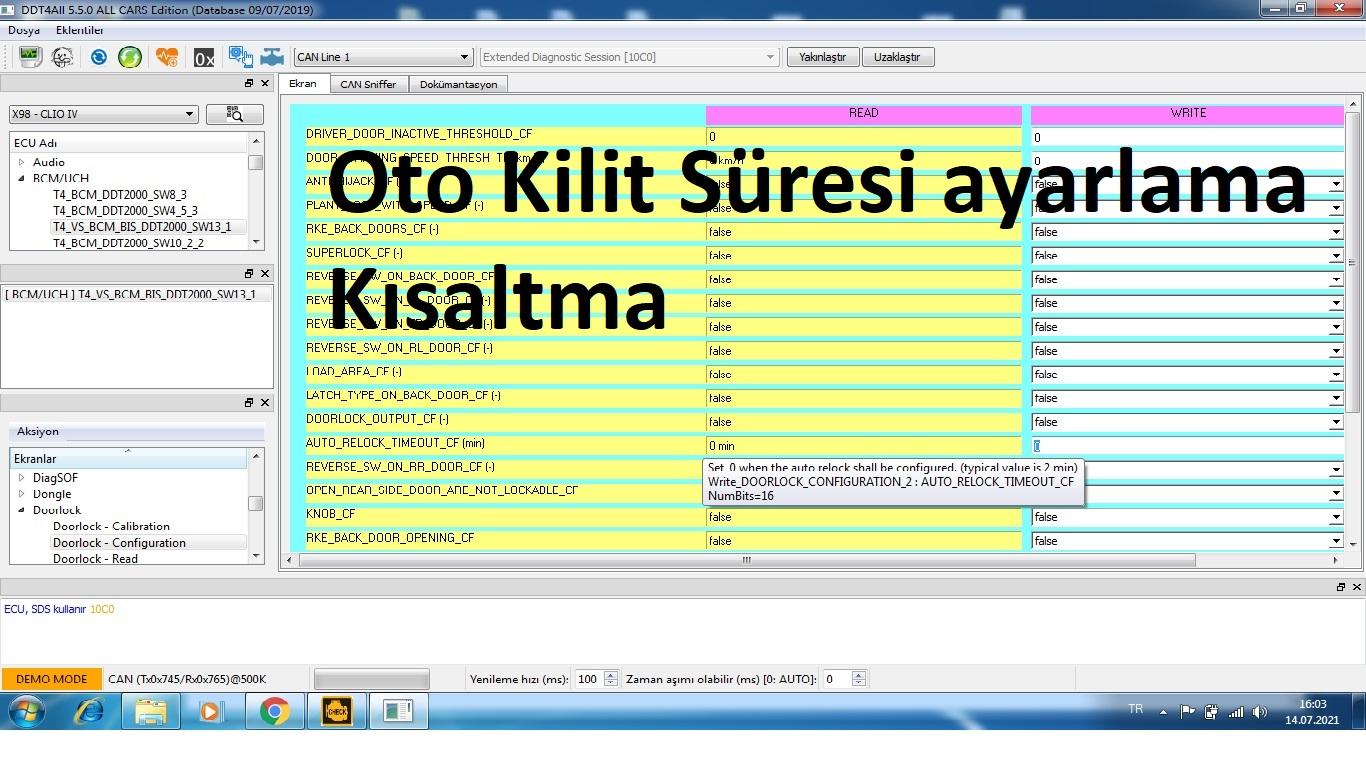Select Doorlock - Configuration in screens tree
The width and height of the screenshot is (1366, 768).
[x=119, y=543]
